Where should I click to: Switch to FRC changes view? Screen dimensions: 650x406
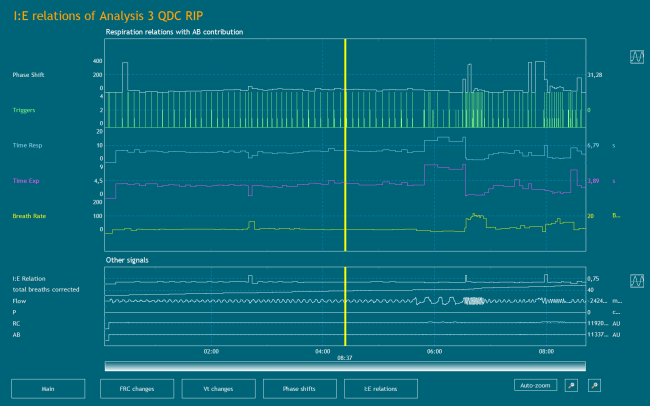point(135,387)
